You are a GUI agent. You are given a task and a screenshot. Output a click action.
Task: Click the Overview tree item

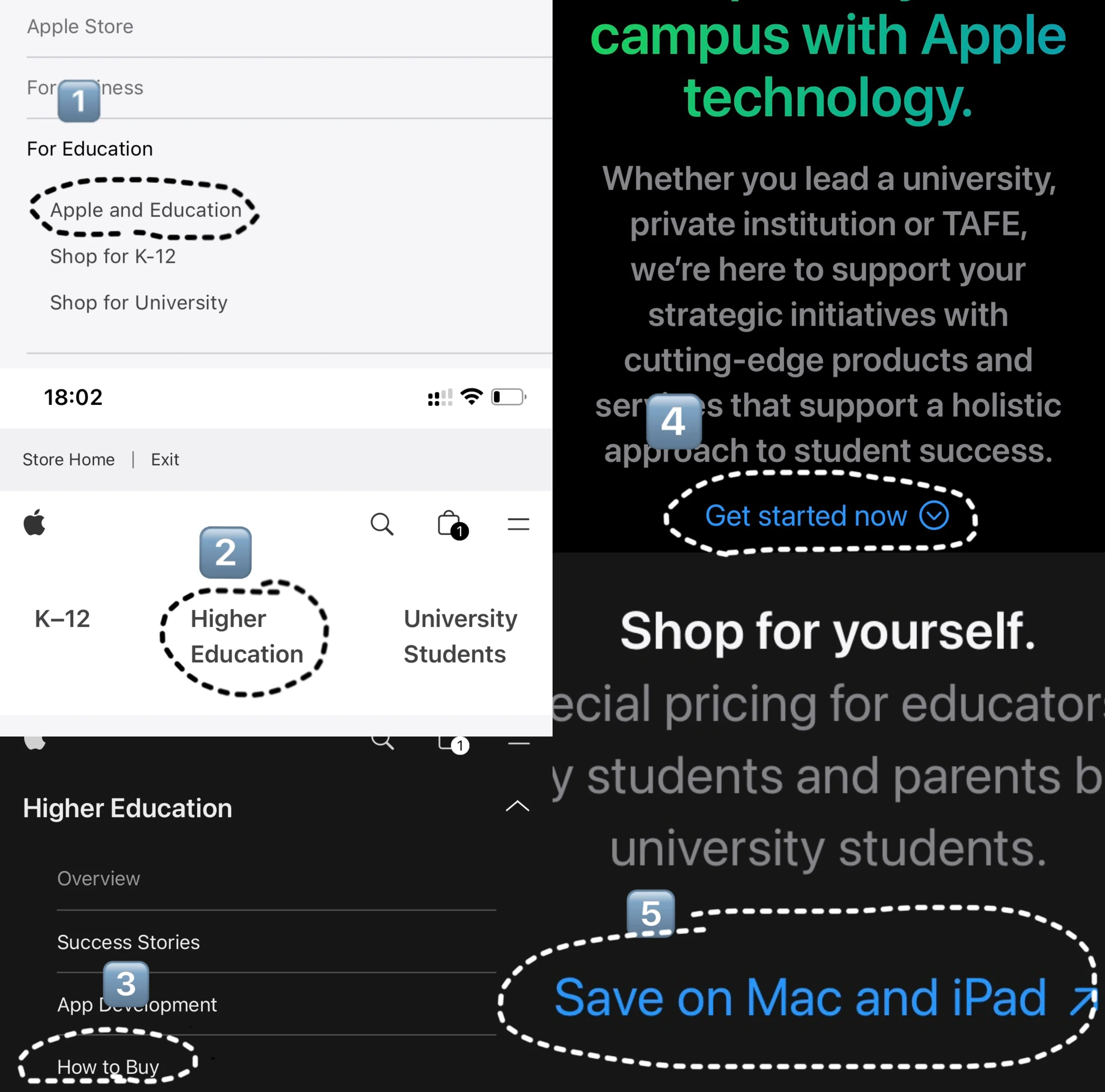coord(99,879)
